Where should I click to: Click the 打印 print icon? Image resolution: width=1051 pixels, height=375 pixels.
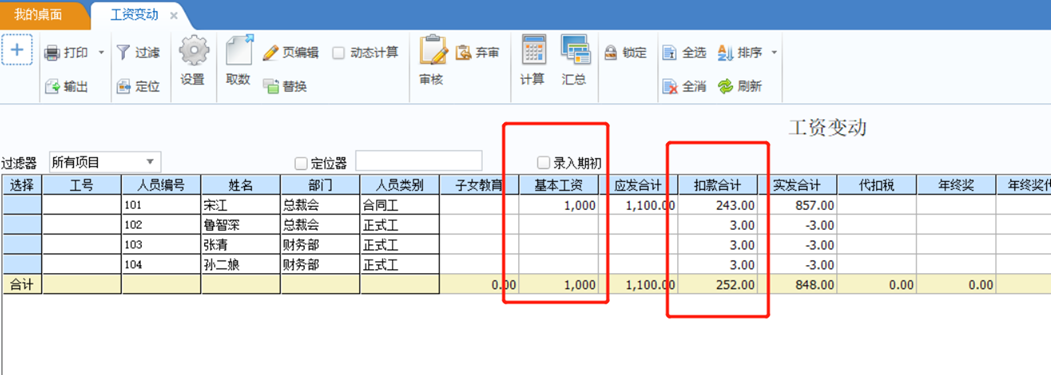pyautogui.click(x=52, y=53)
